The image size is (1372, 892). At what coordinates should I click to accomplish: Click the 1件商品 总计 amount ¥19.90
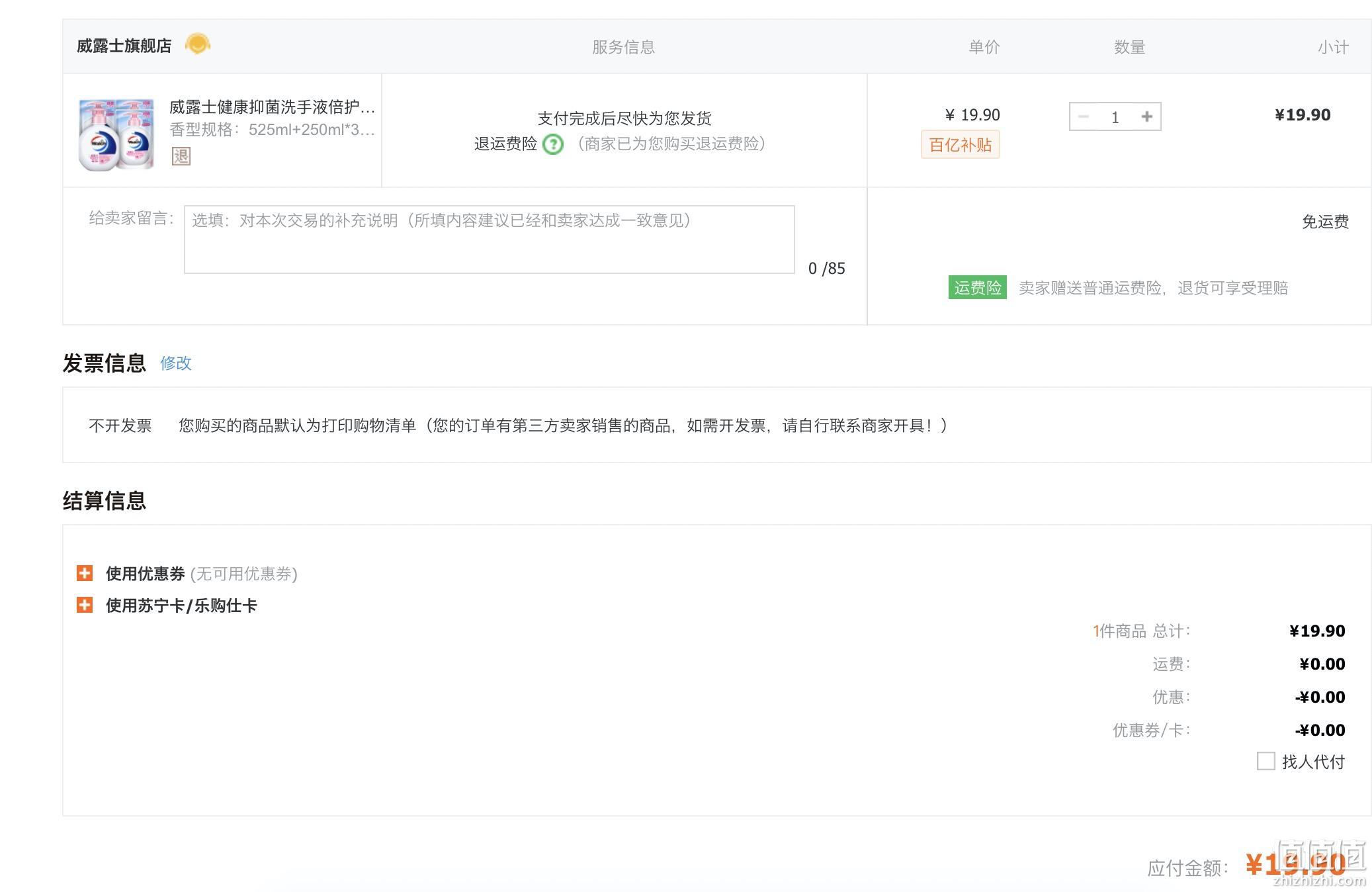click(x=1317, y=631)
